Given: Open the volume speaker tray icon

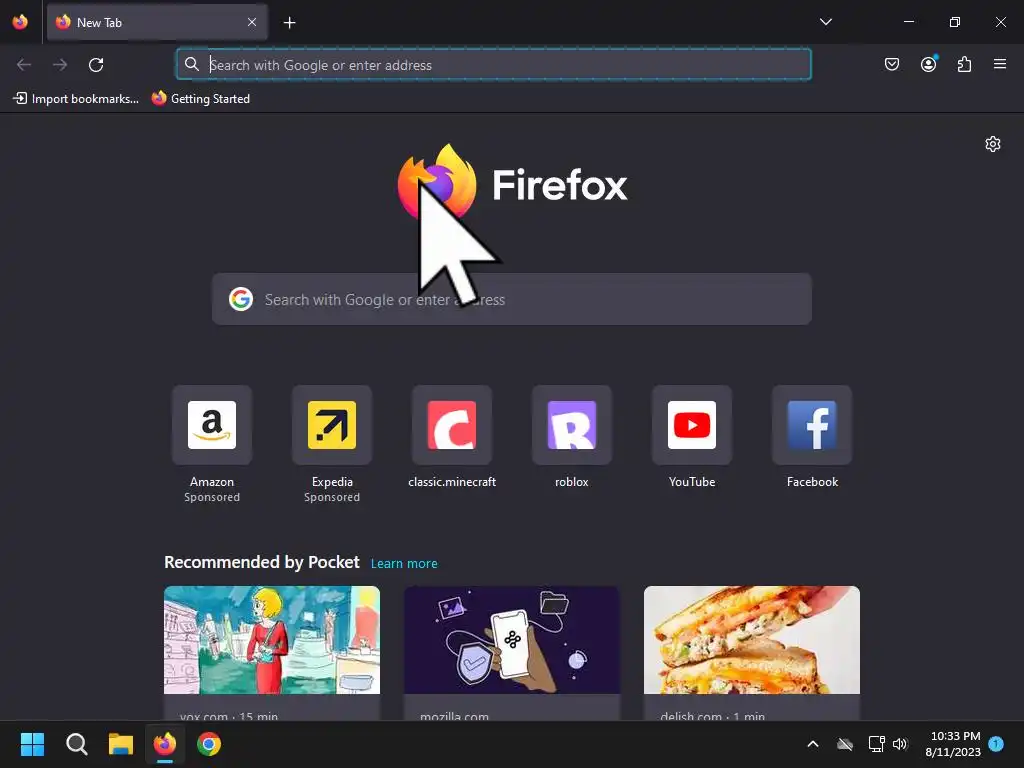Looking at the screenshot, I should point(900,744).
